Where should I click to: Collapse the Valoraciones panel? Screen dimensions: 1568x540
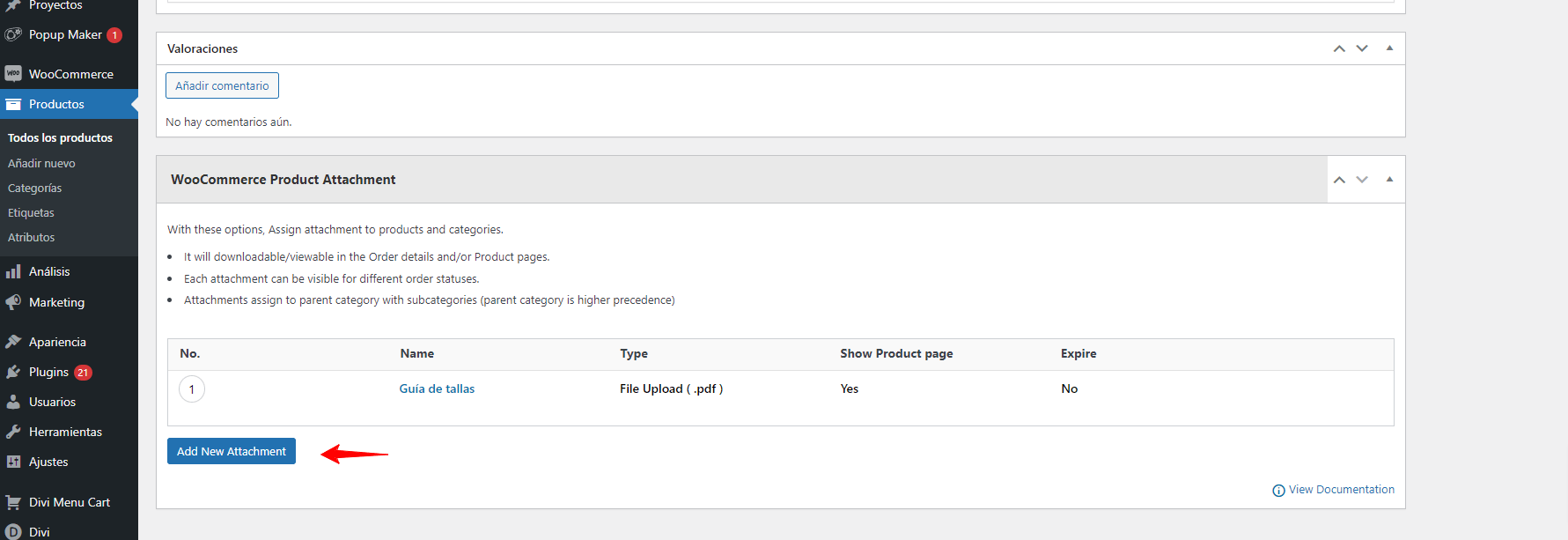click(x=1389, y=48)
